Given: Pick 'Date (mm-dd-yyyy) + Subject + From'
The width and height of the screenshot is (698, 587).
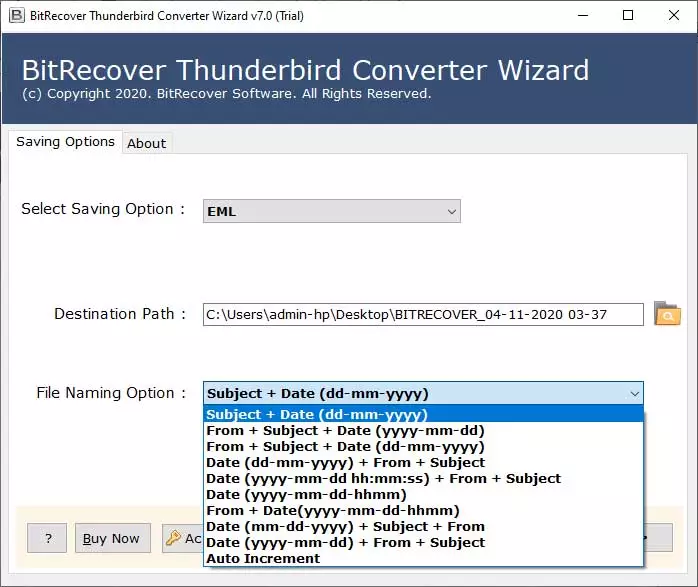Looking at the screenshot, I should point(345,527).
